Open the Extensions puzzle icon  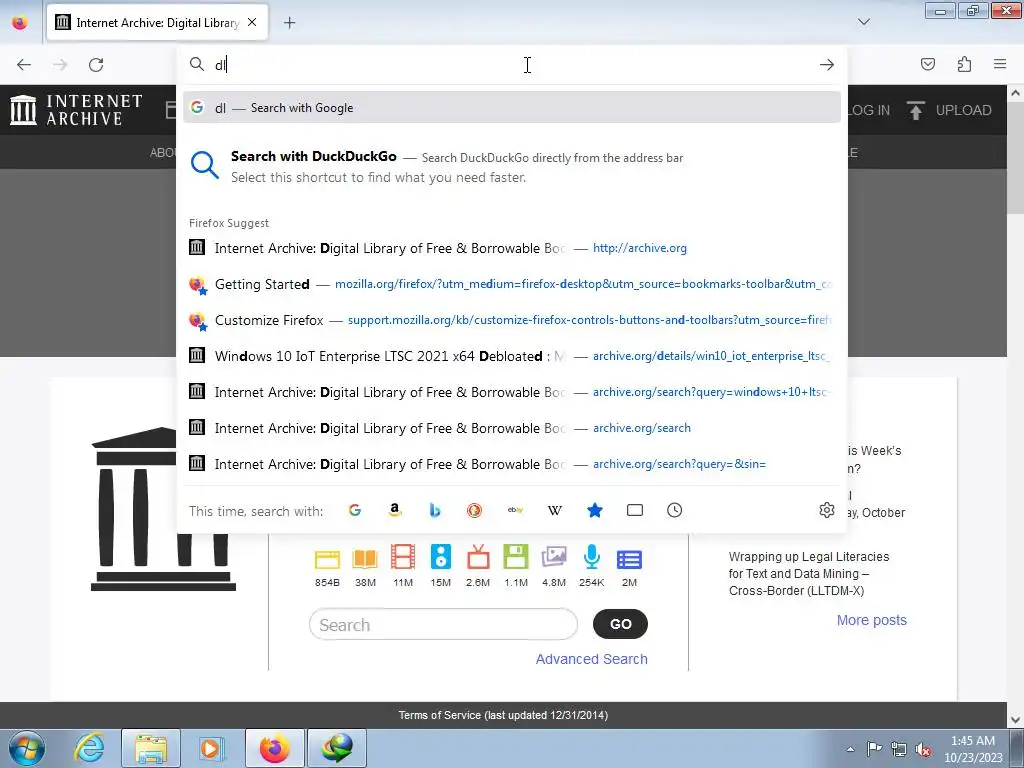pyautogui.click(x=964, y=64)
